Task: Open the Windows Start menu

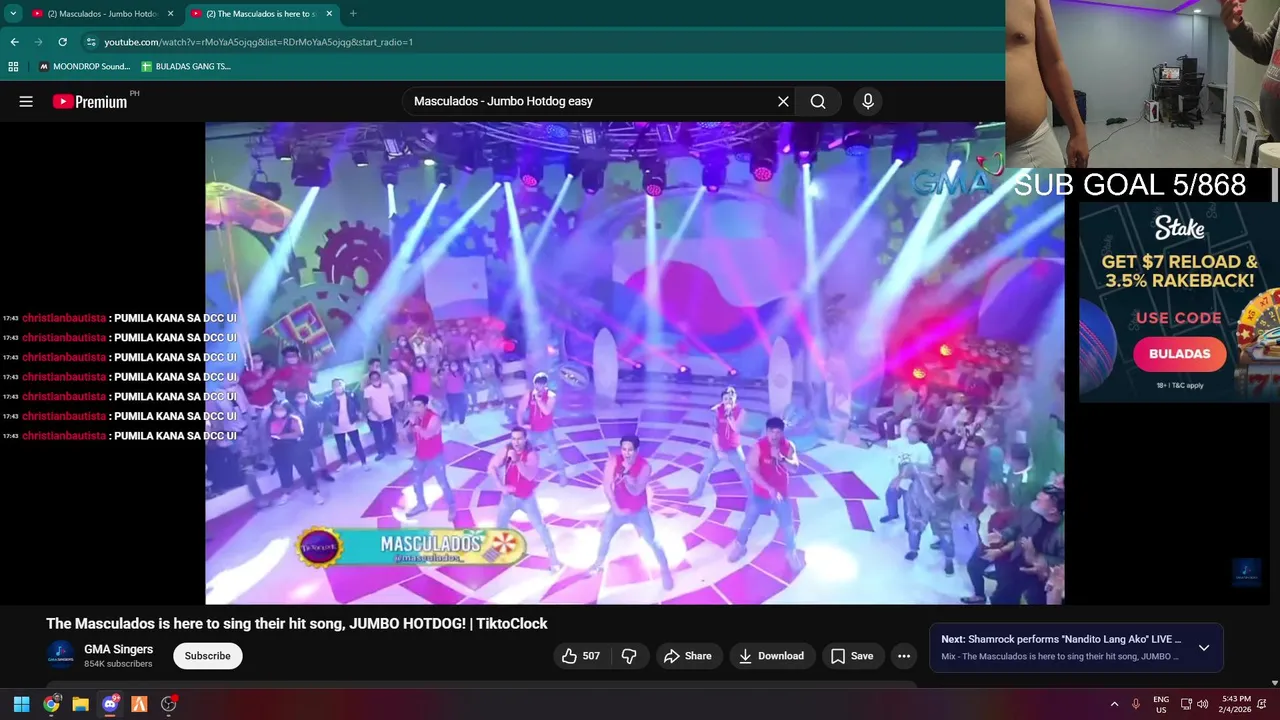Action: 21,704
